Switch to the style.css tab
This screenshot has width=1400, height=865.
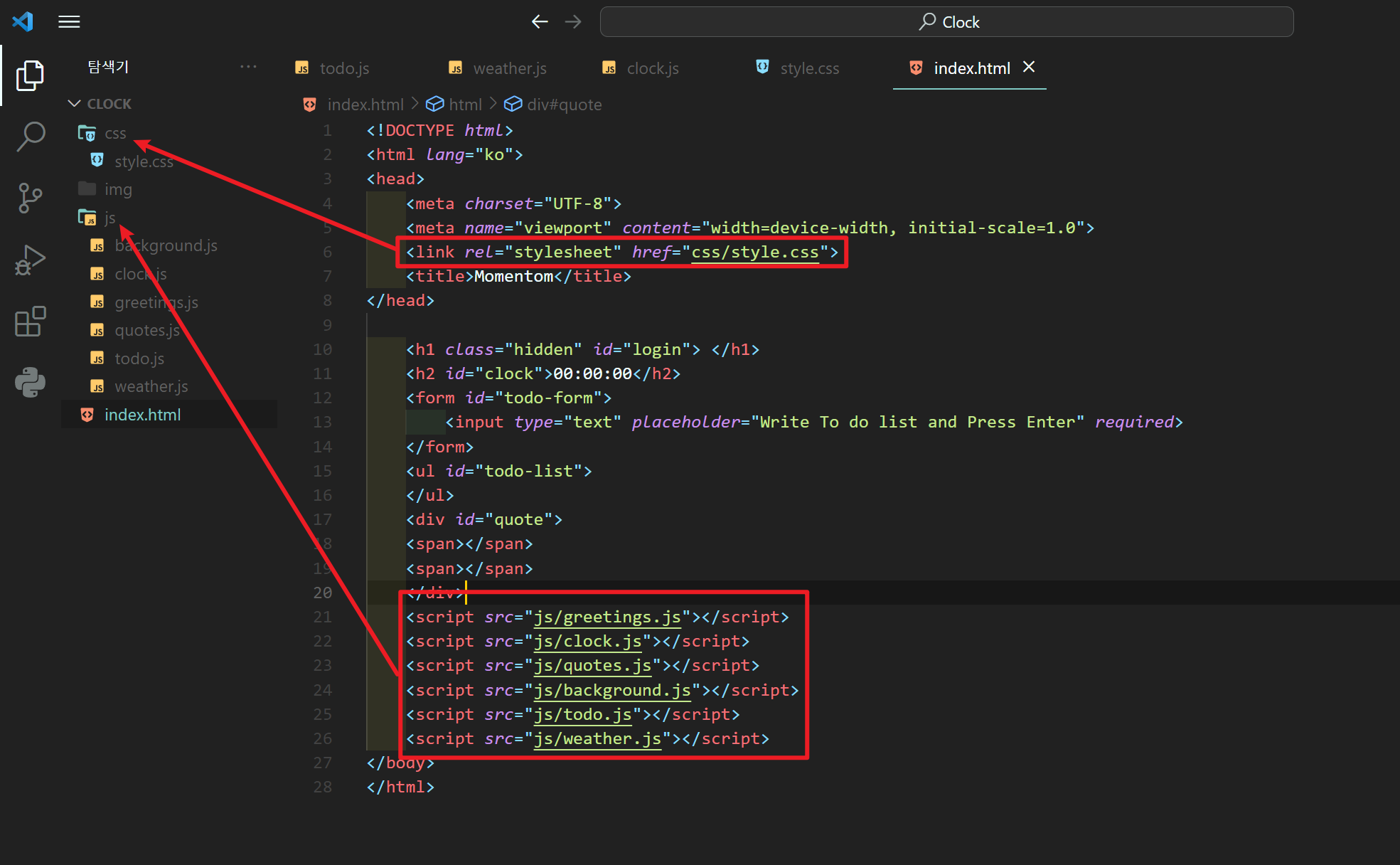pos(808,68)
